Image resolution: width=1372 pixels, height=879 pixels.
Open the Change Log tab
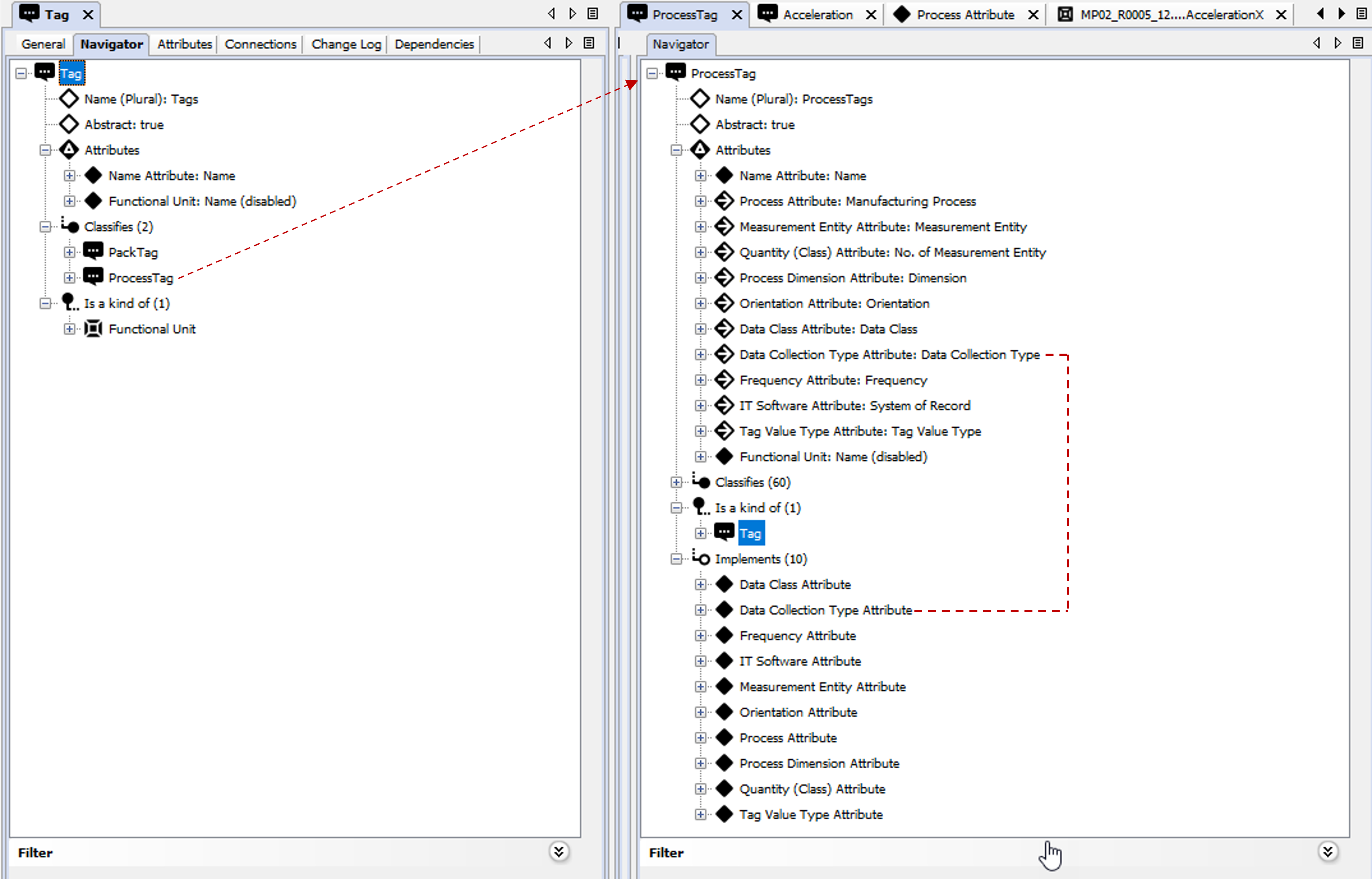coord(346,44)
